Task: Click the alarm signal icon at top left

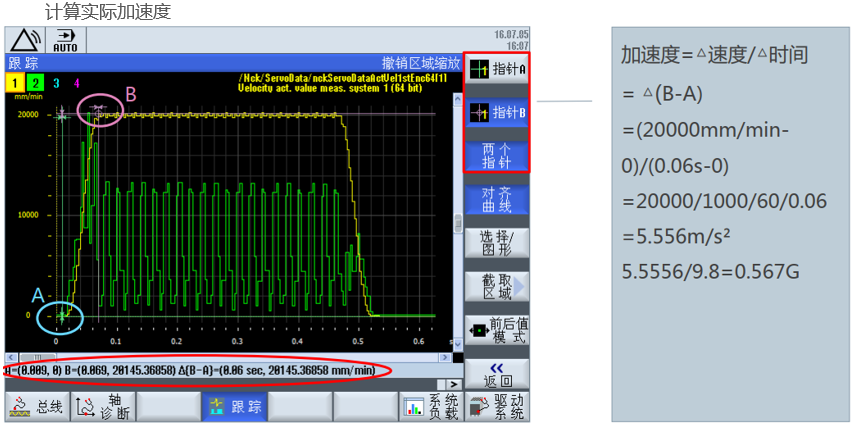Action: point(26,40)
